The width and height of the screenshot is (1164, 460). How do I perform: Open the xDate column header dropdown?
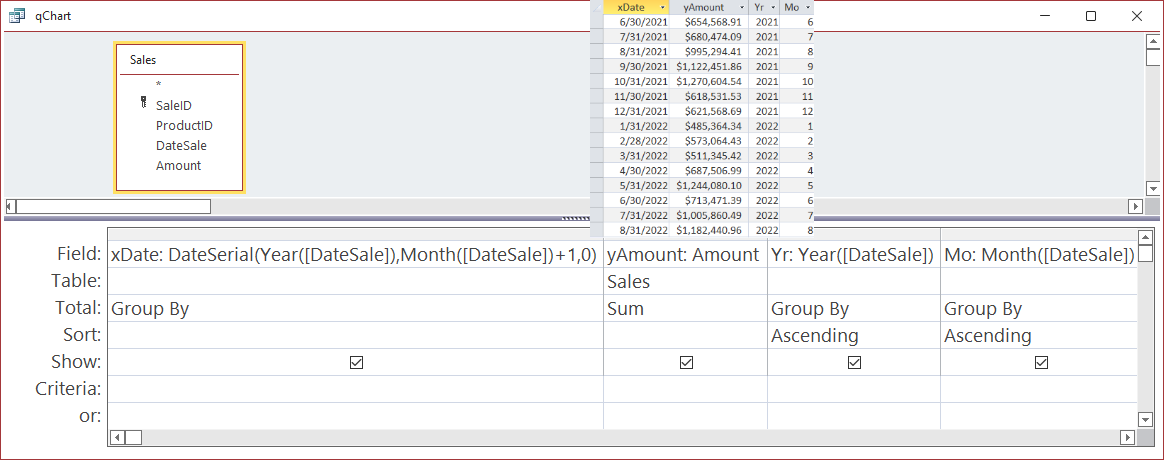point(661,7)
